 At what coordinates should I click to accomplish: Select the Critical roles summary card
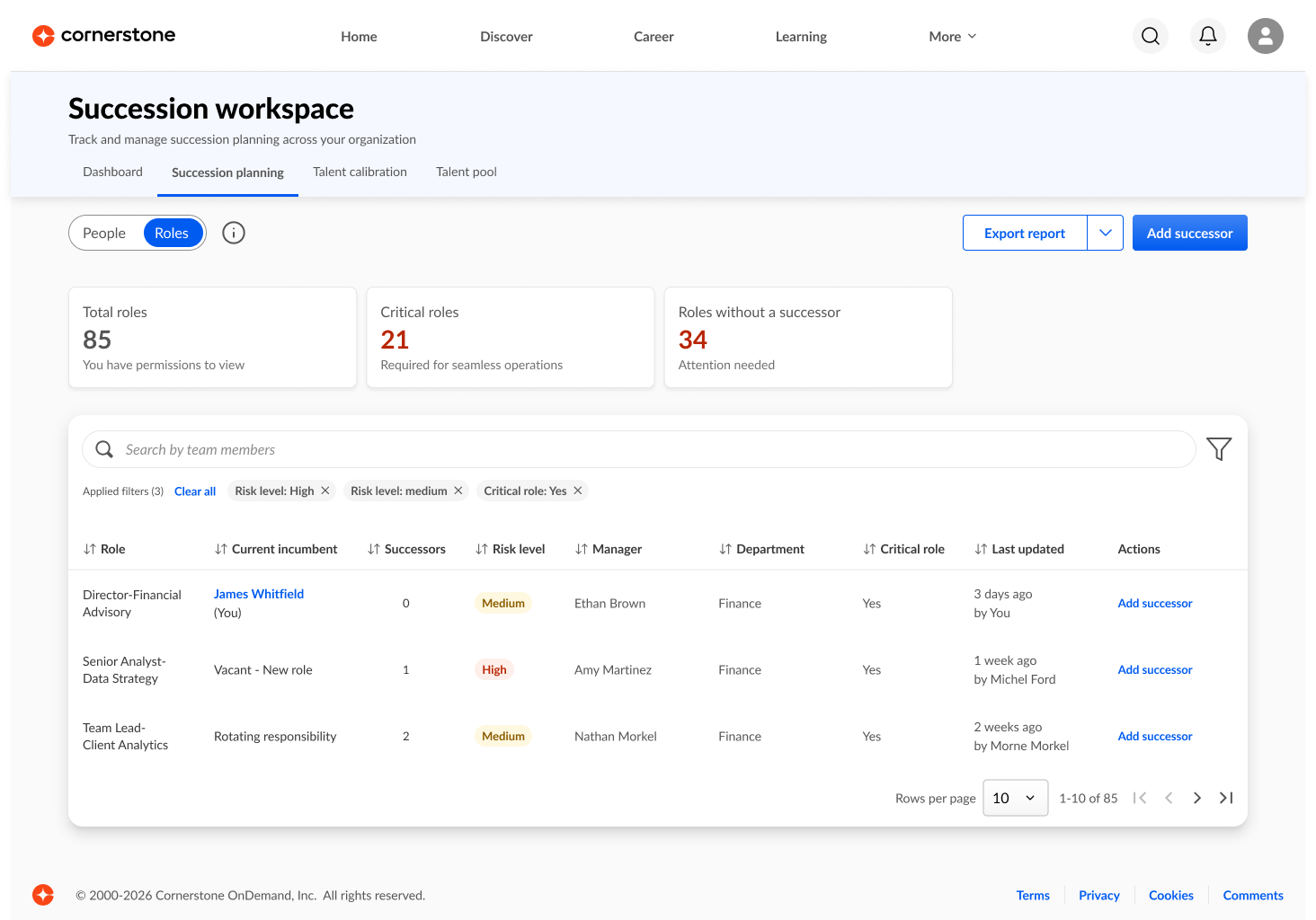tap(511, 338)
